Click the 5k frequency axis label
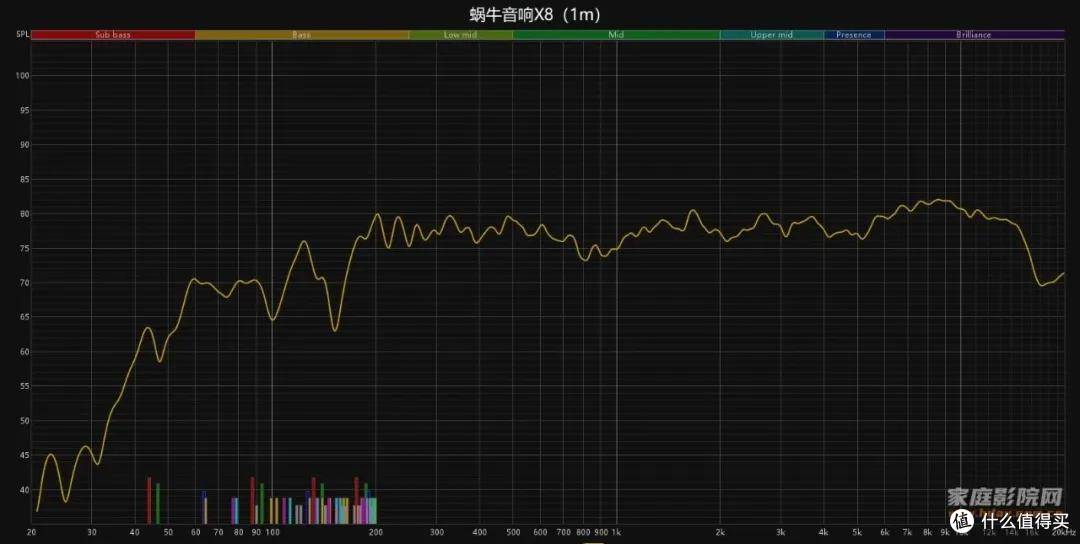The width and height of the screenshot is (1080, 544). click(858, 532)
